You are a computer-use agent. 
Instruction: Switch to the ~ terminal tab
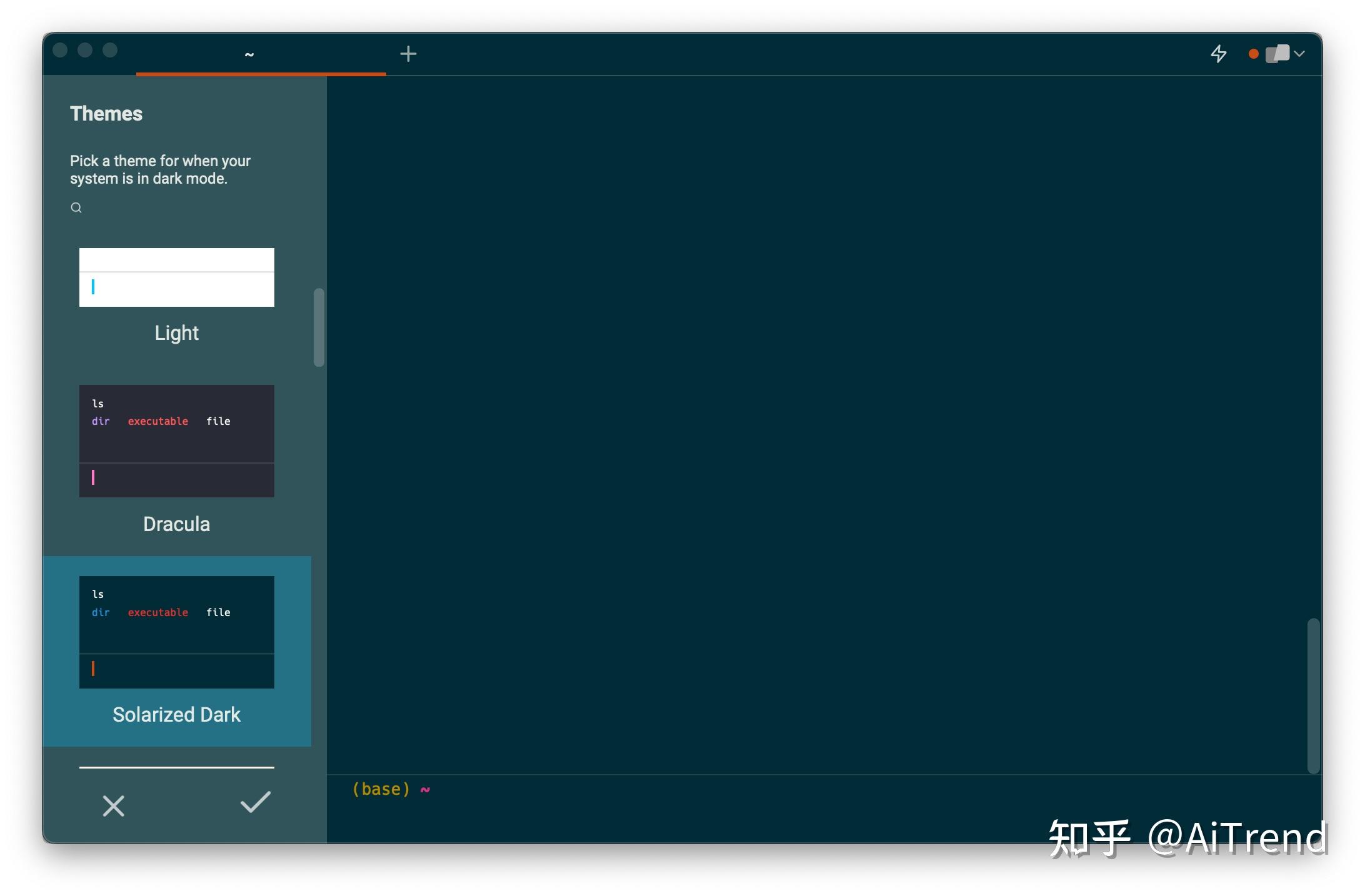[x=249, y=54]
